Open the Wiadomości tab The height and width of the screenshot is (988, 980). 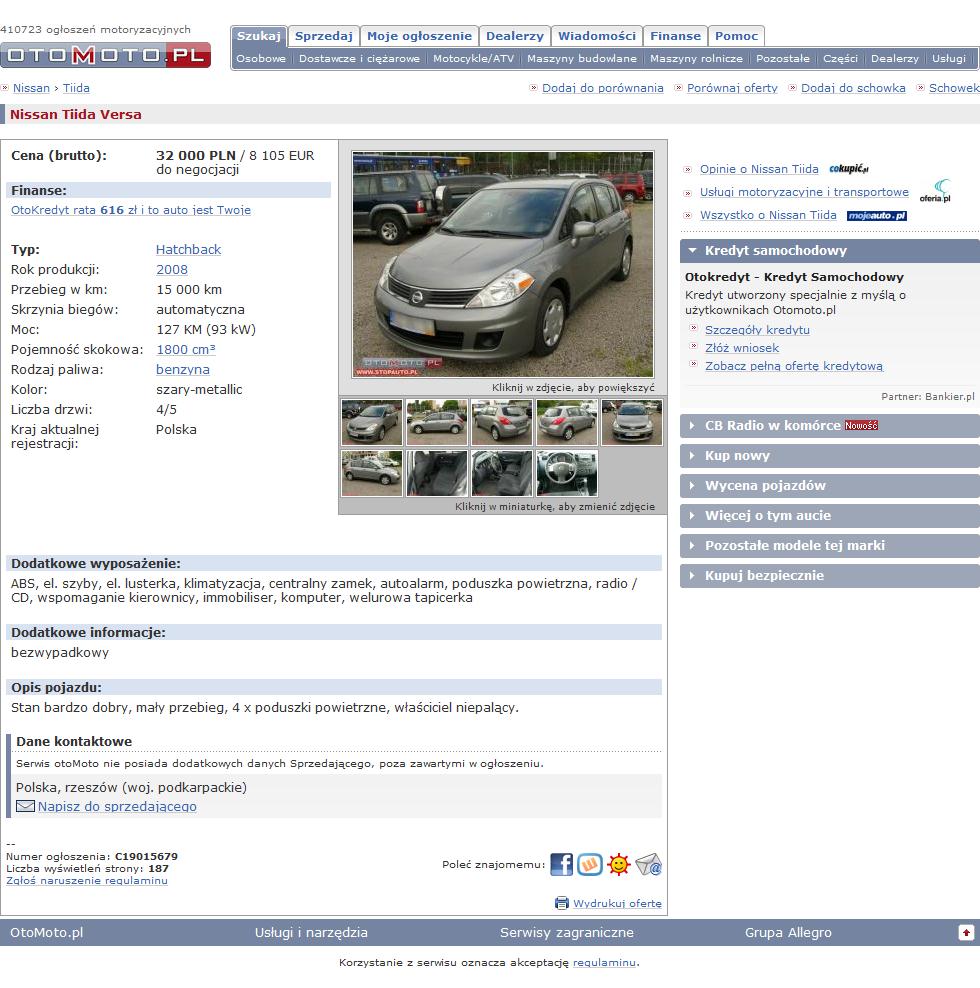coord(597,36)
